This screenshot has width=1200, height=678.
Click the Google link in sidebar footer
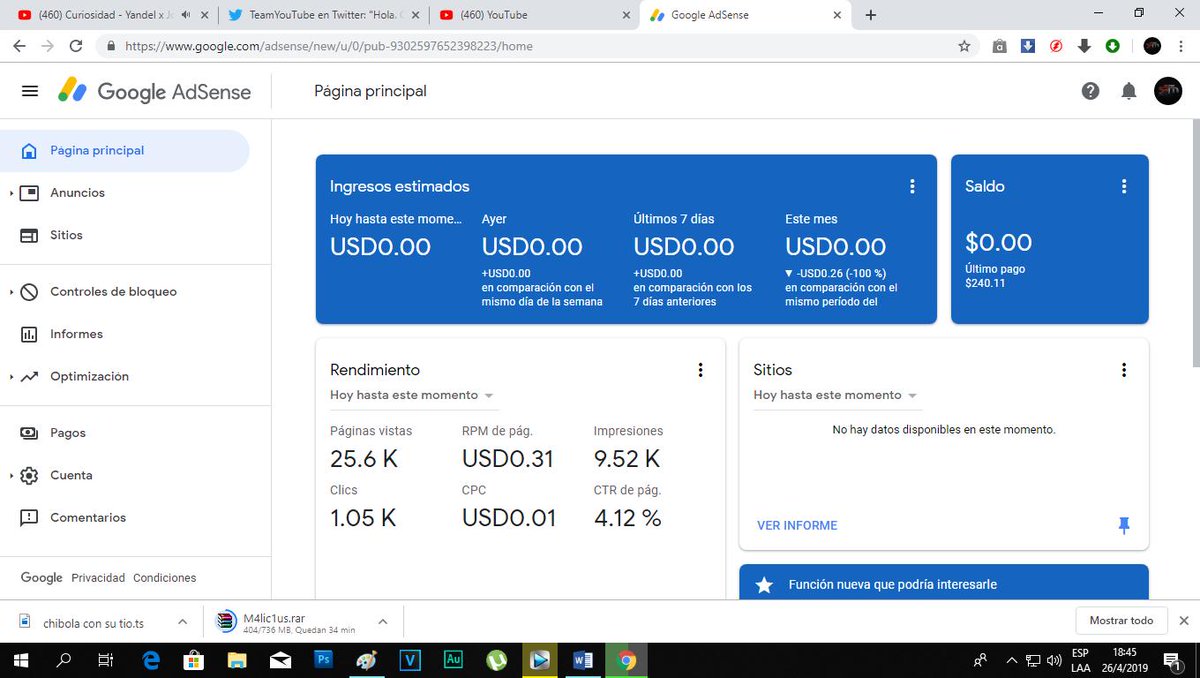(42, 578)
